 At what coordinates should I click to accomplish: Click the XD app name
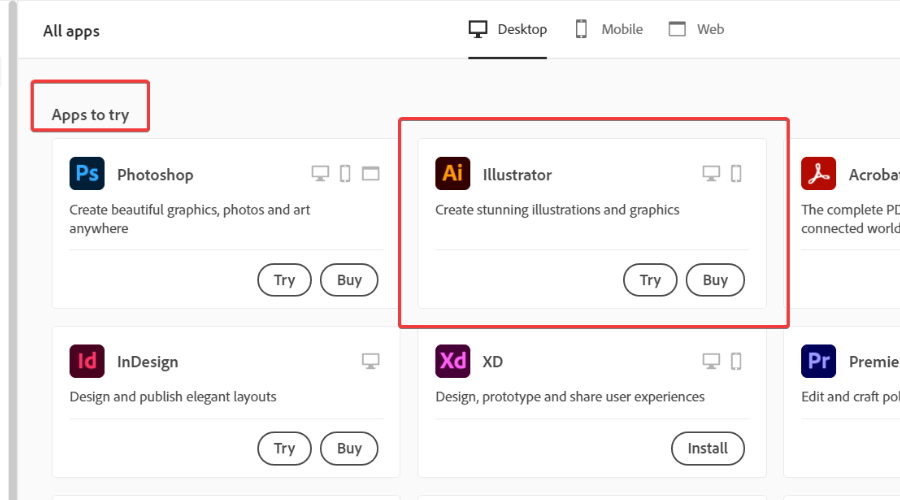pyautogui.click(x=492, y=362)
